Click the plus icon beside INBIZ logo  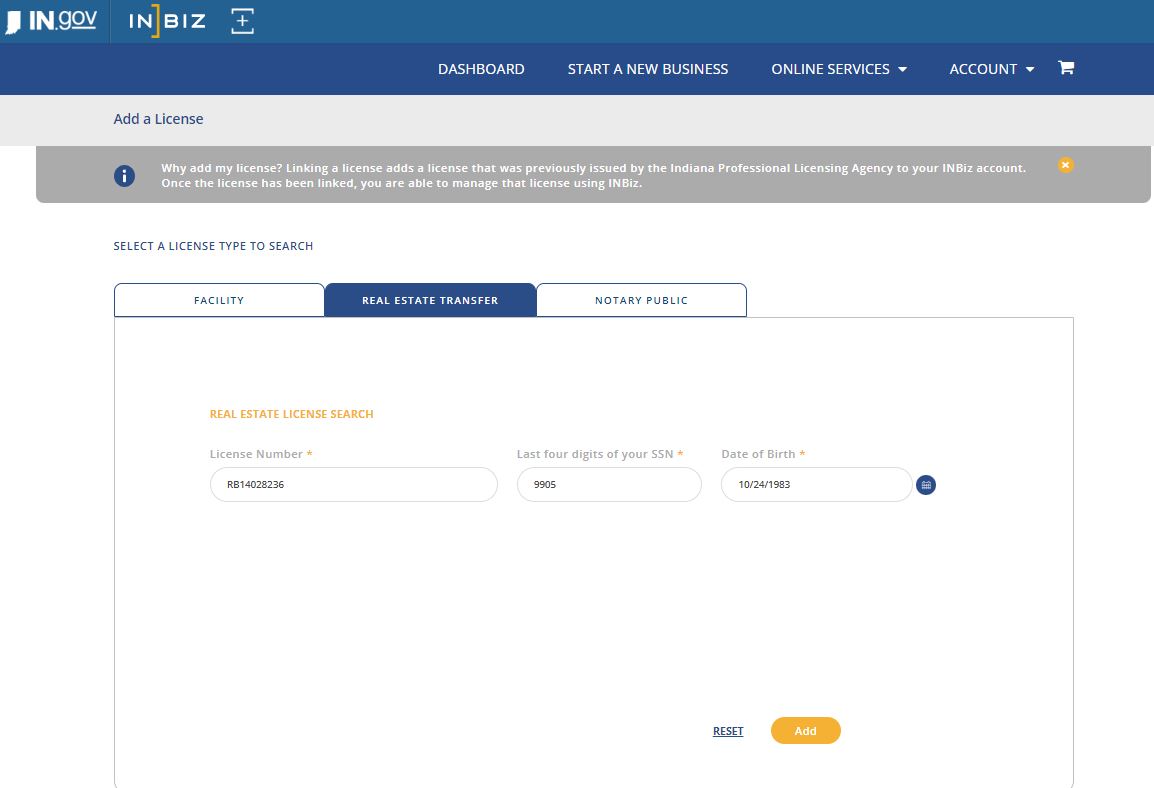[242, 21]
